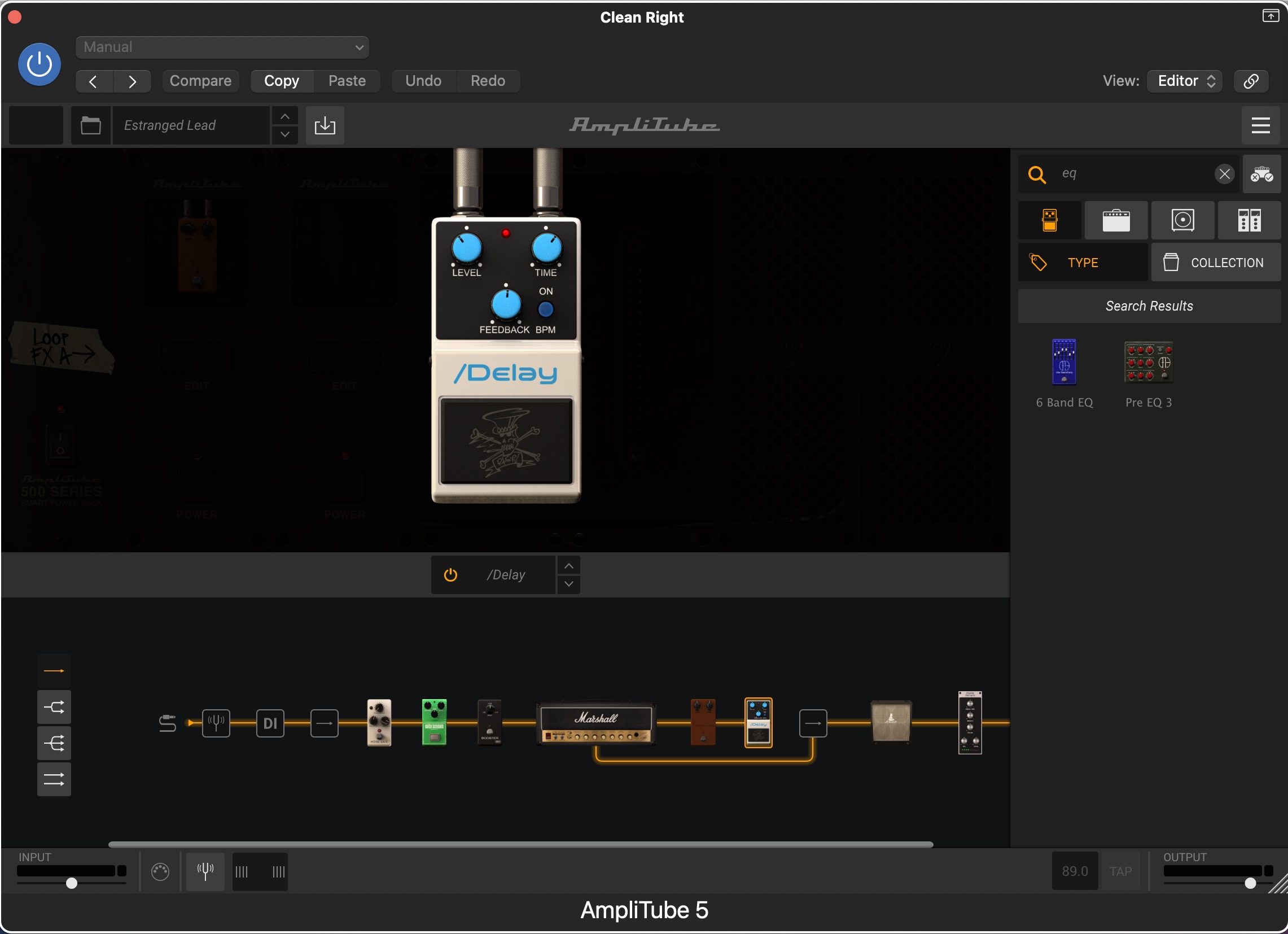Click the Undo button
The height and width of the screenshot is (934, 1288).
point(423,81)
